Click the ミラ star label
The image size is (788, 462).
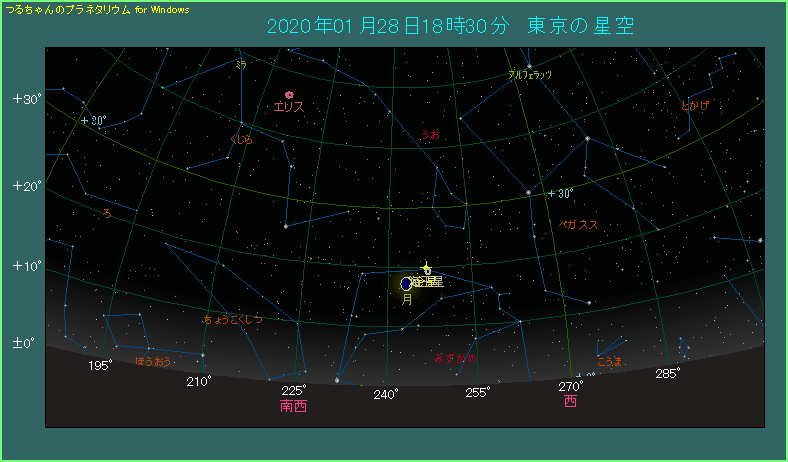click(x=240, y=65)
